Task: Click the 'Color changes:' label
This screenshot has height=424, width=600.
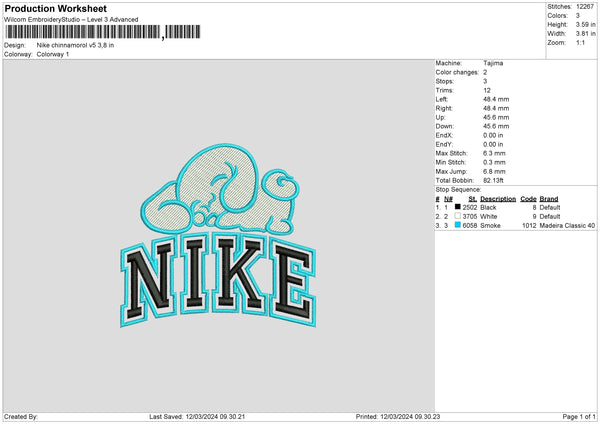Action: tap(457, 72)
